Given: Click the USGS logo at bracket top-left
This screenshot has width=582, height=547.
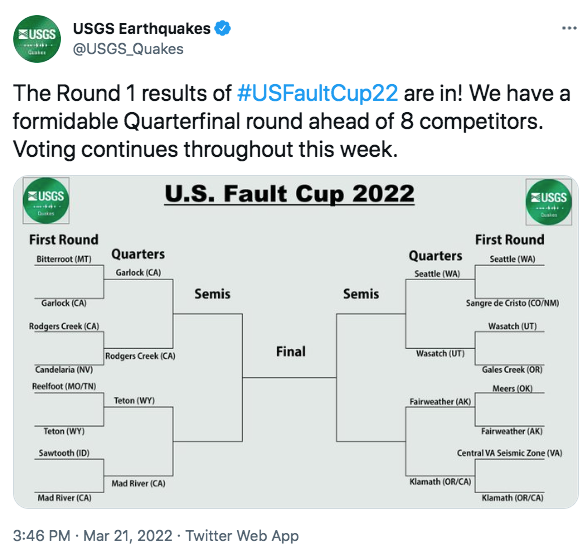Looking at the screenshot, I should [x=46, y=200].
